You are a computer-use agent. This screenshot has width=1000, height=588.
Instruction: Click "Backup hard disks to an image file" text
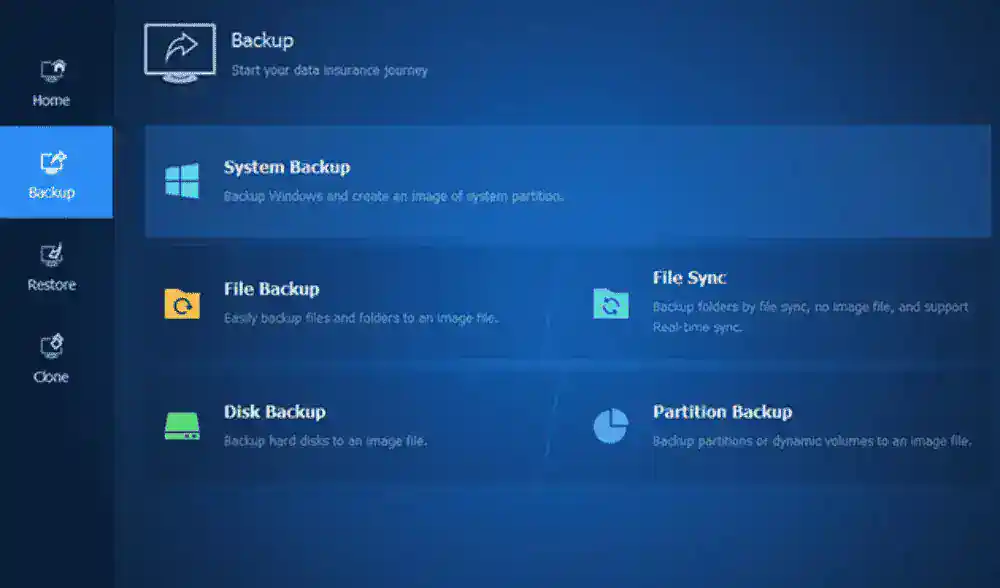[325, 441]
